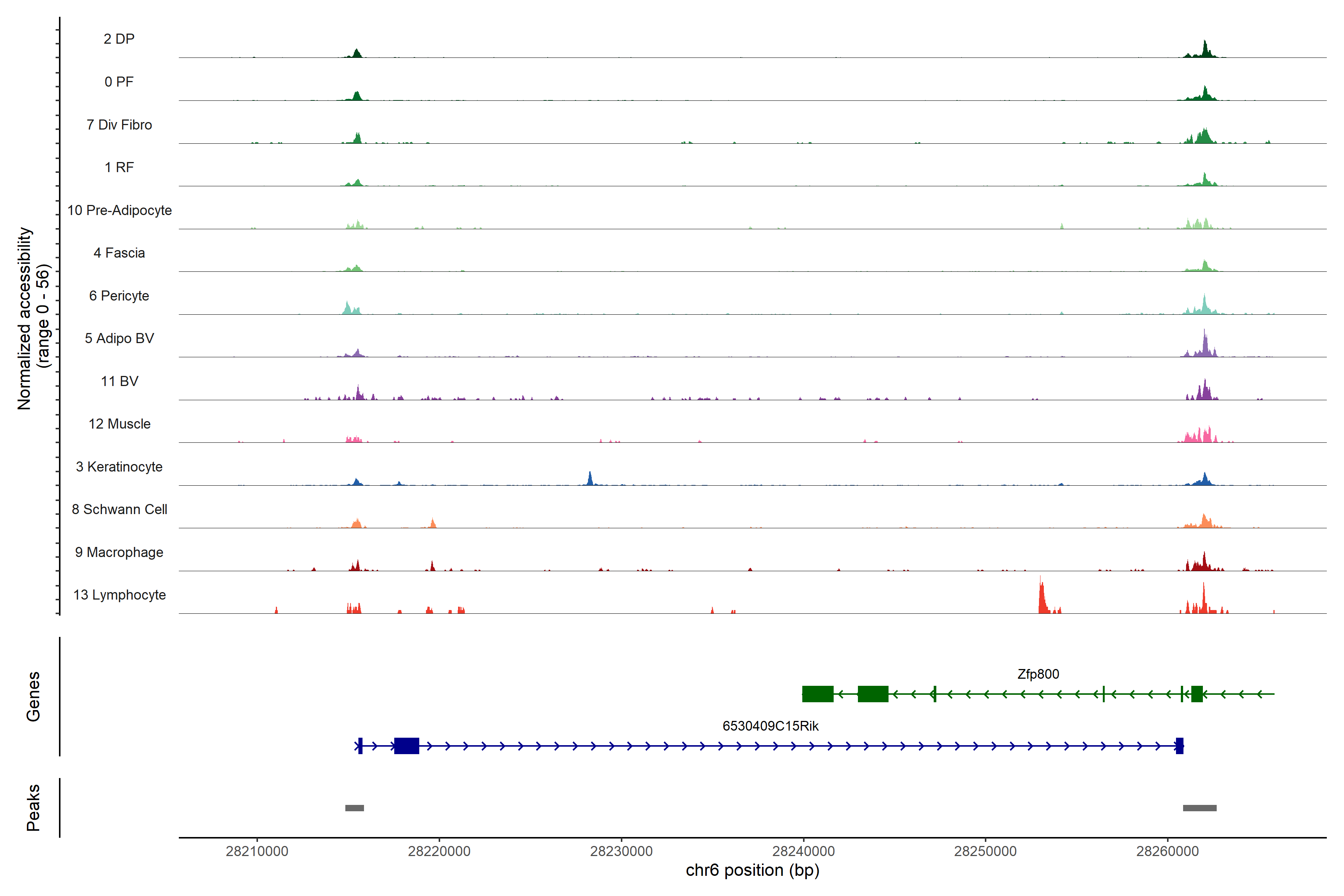Click the Genes panel label
This screenshot has height=896, width=1344.
33,696
